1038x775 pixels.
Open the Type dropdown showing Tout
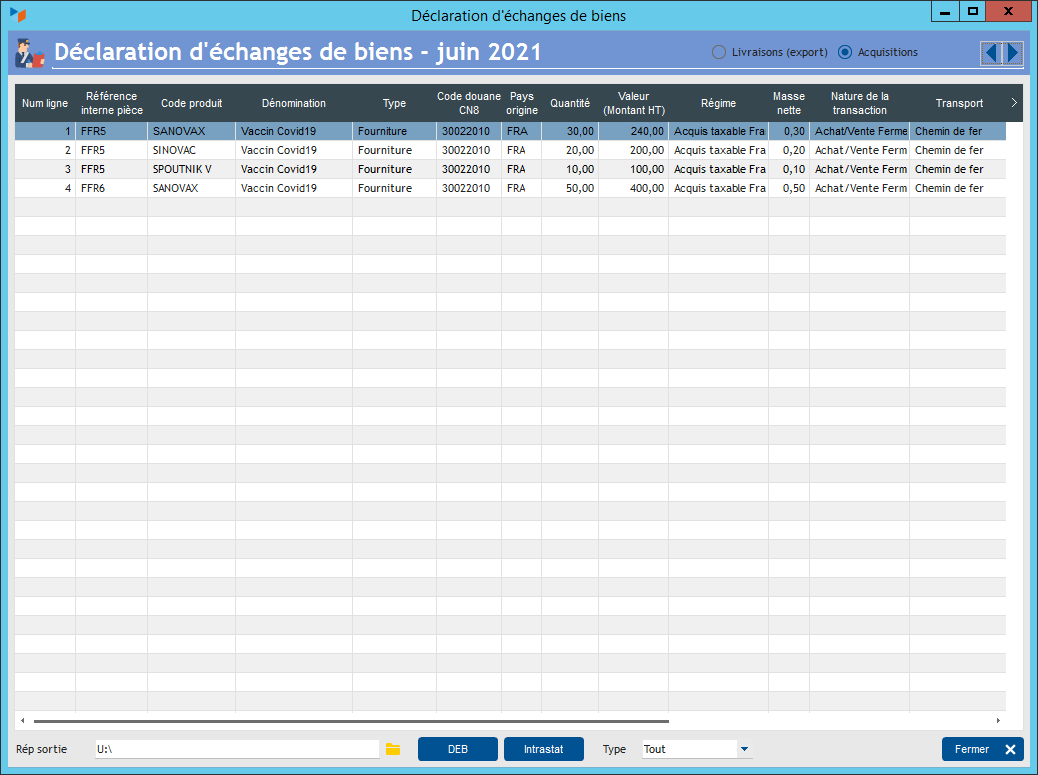click(x=744, y=749)
